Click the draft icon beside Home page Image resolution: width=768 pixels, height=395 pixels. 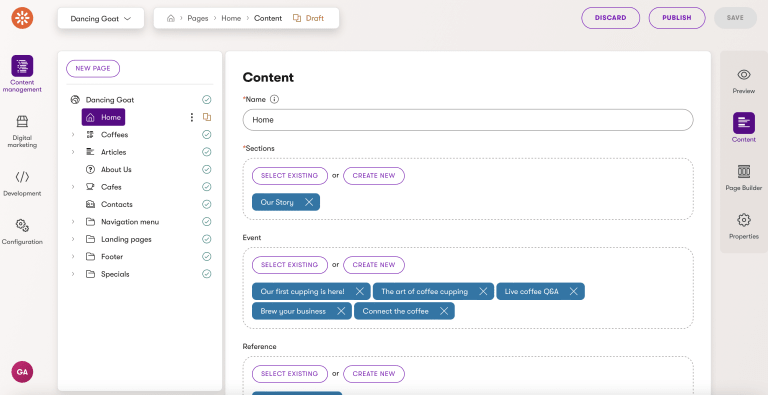coord(207,117)
